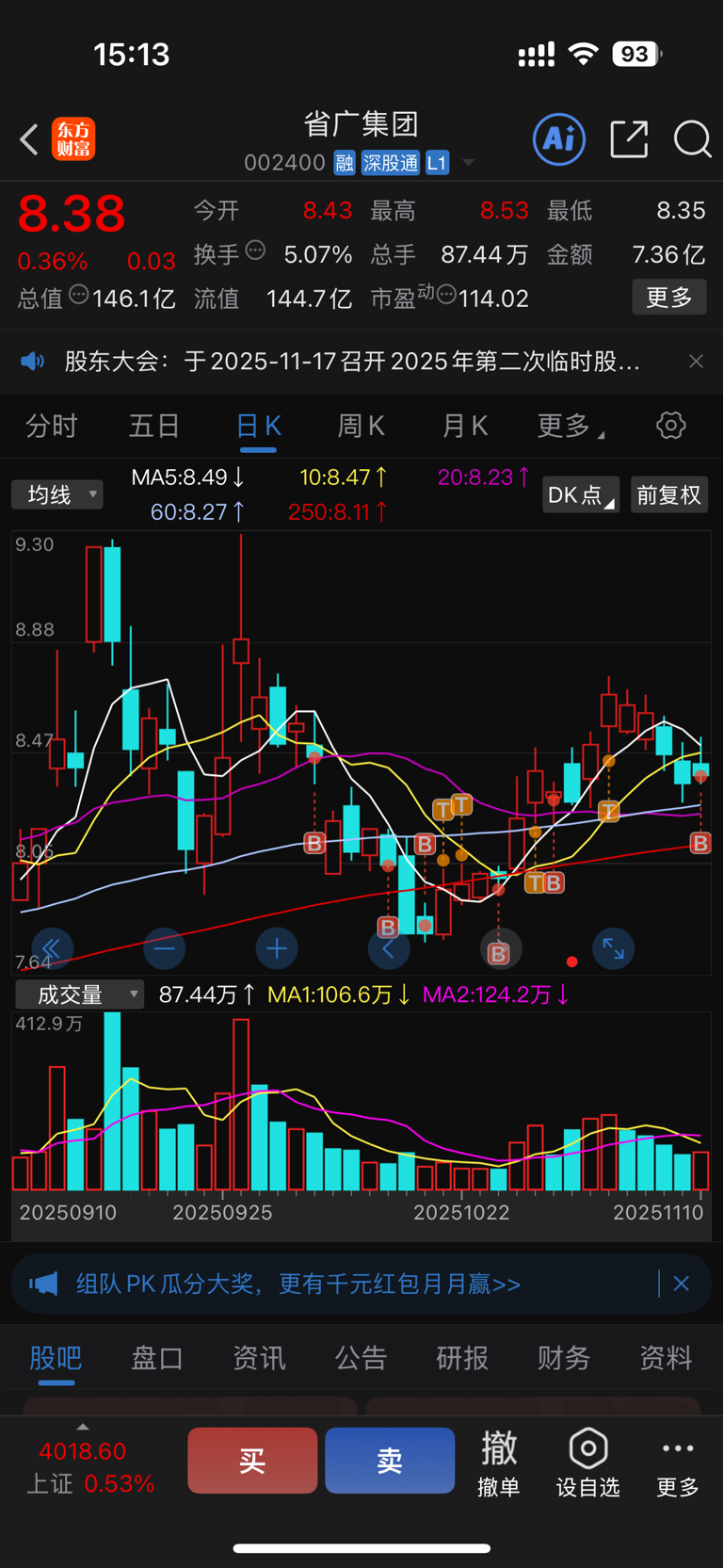Open the AI assistant icon
Viewport: 724px width, 1568px height.
(559, 139)
